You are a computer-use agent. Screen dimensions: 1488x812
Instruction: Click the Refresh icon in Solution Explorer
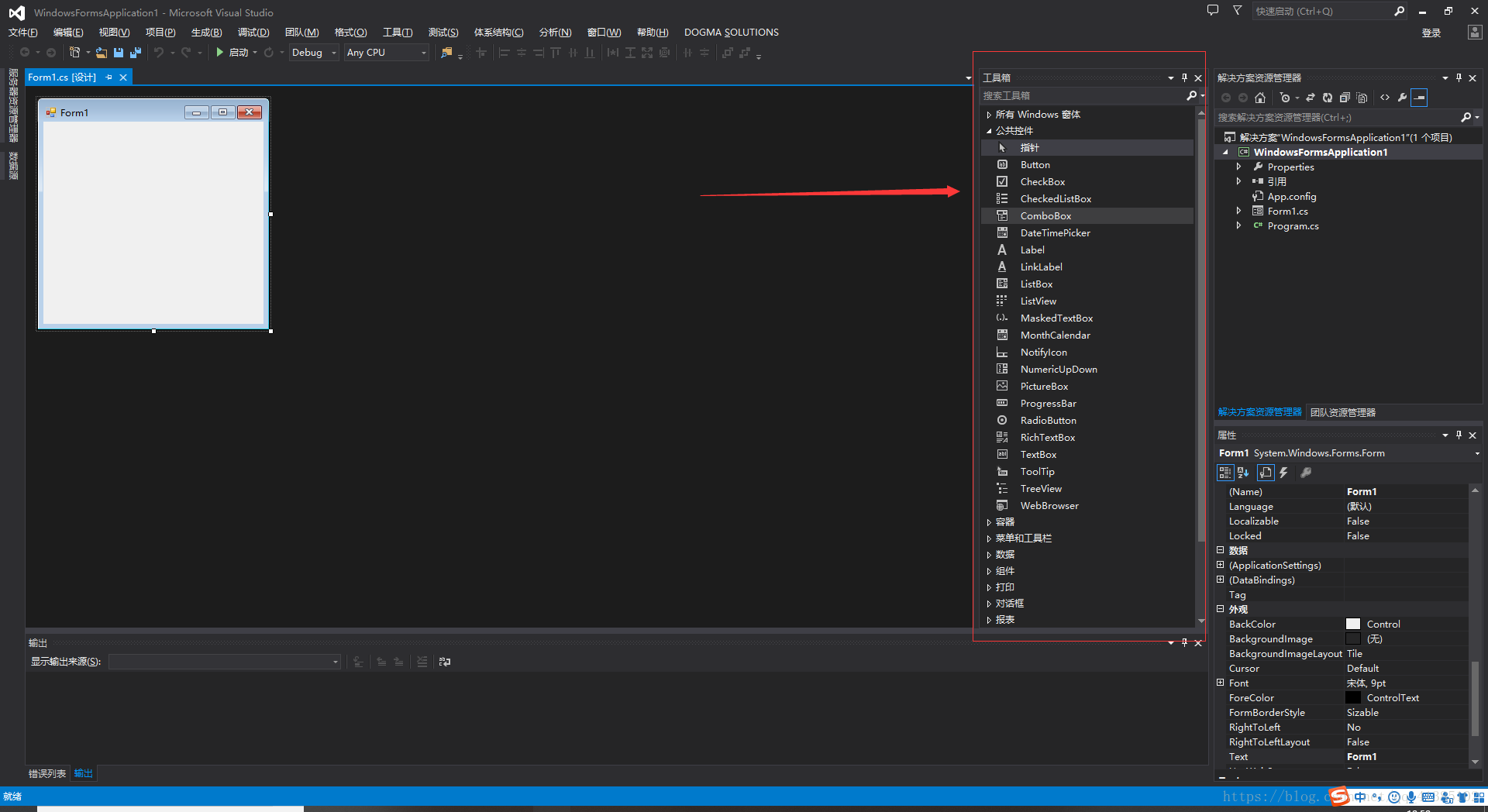point(1328,98)
